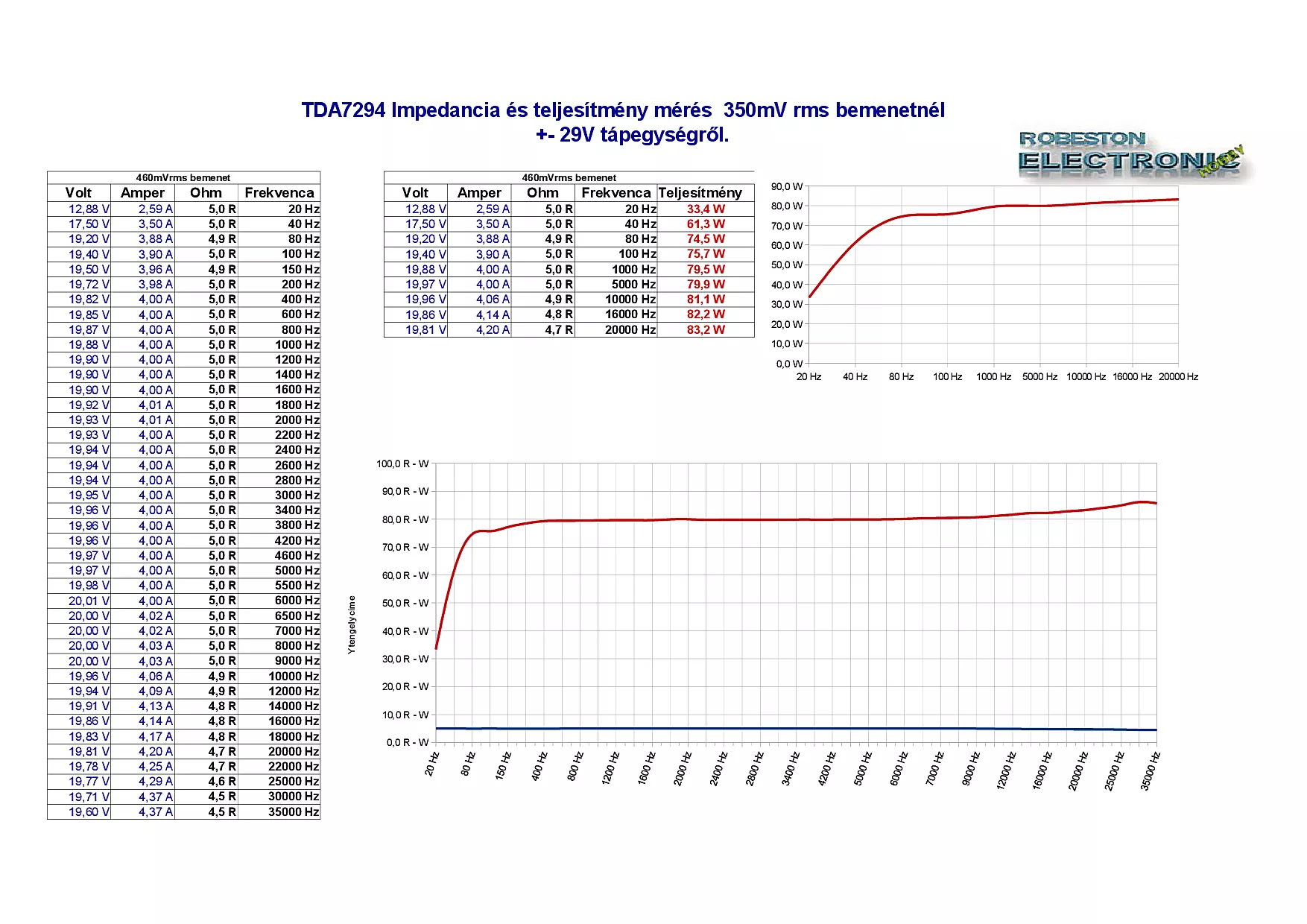
Task: Select the '61,3 W' power cell
Action: (x=706, y=224)
